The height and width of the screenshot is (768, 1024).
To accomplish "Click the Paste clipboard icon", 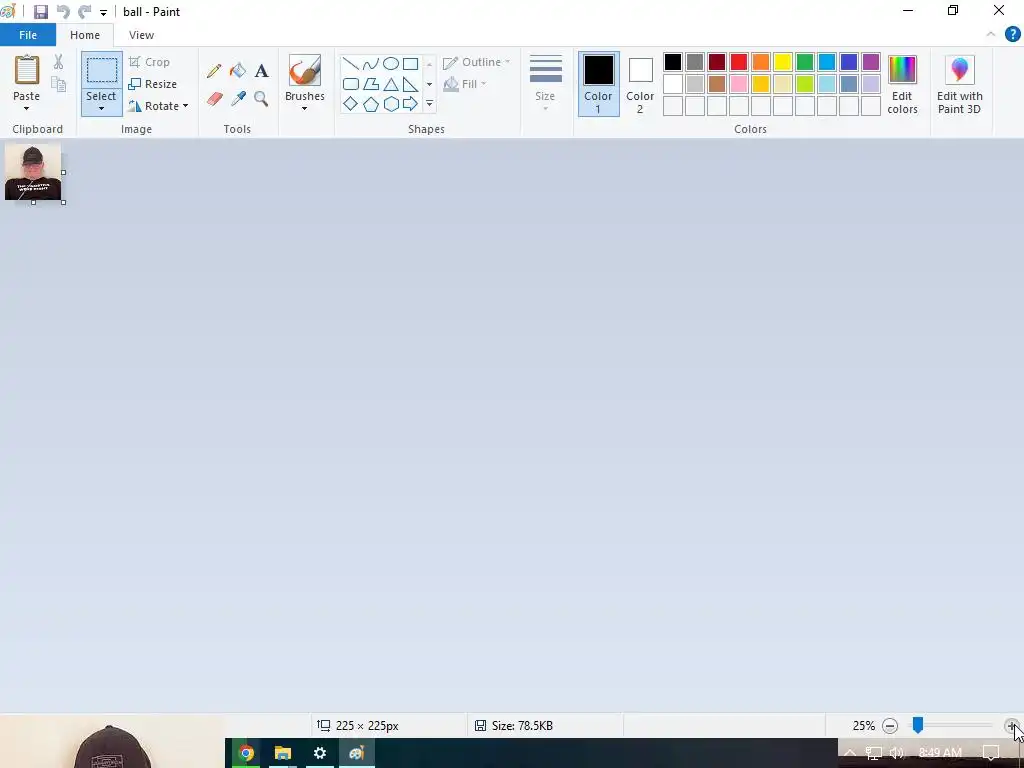I will 27,70.
